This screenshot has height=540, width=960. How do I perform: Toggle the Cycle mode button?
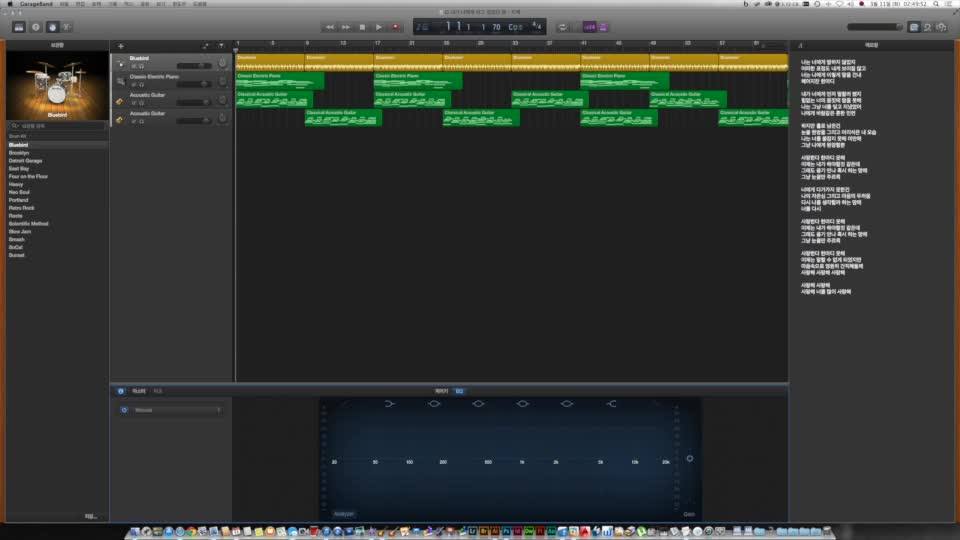562,27
